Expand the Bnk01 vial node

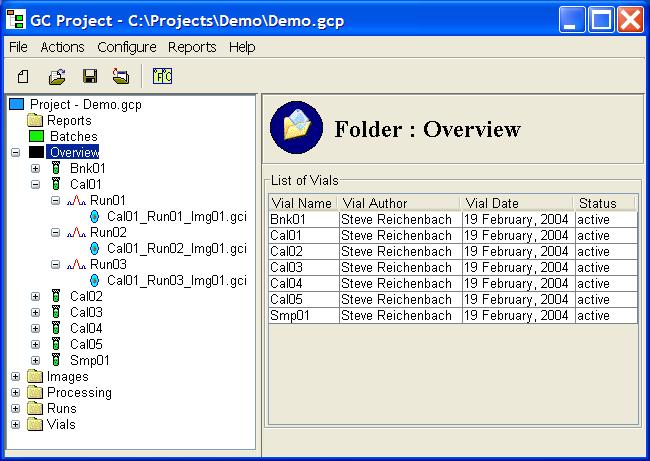36,168
